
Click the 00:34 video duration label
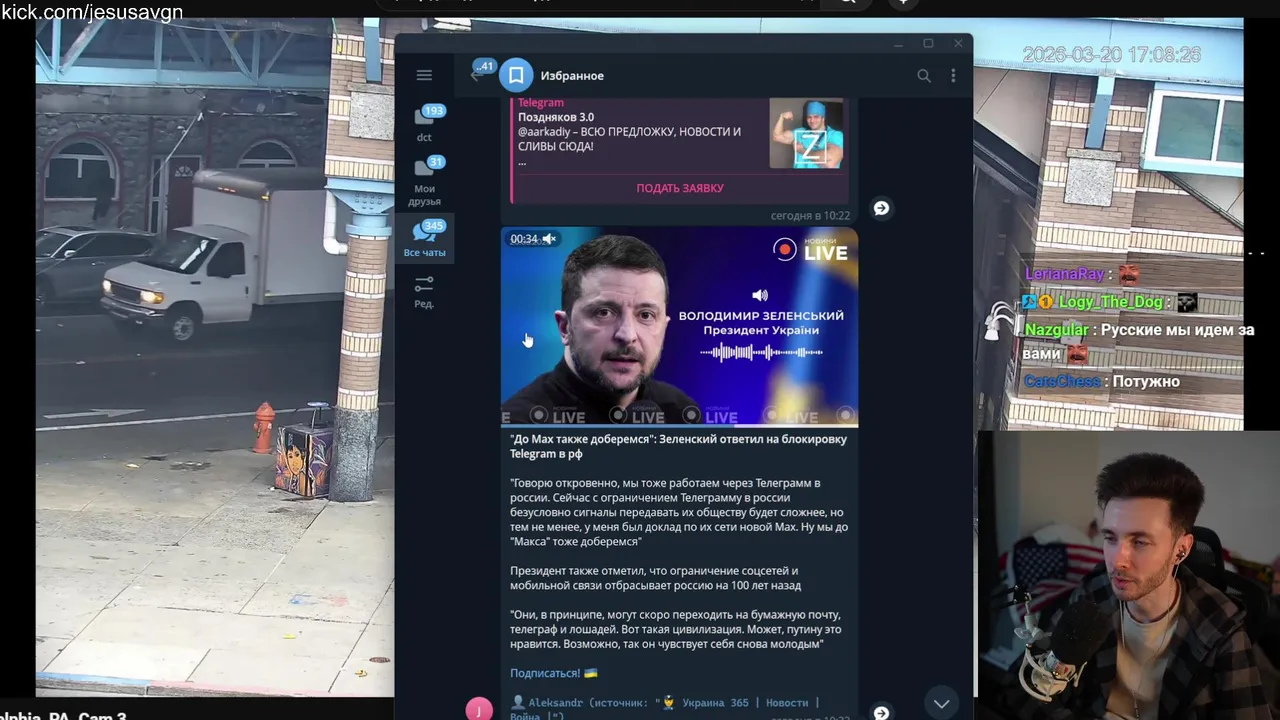pyautogui.click(x=524, y=239)
